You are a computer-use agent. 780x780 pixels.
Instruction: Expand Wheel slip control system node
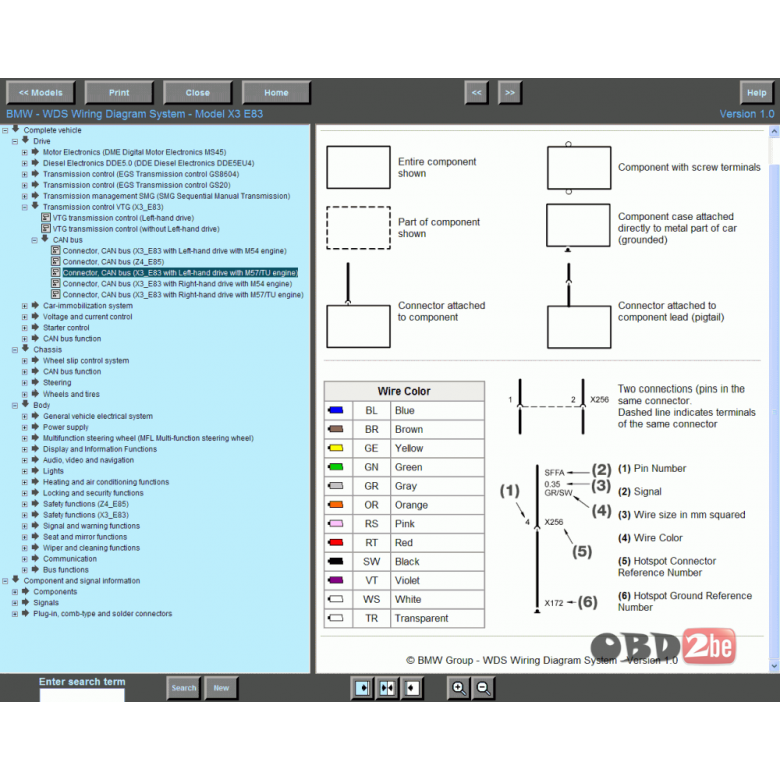pos(24,361)
